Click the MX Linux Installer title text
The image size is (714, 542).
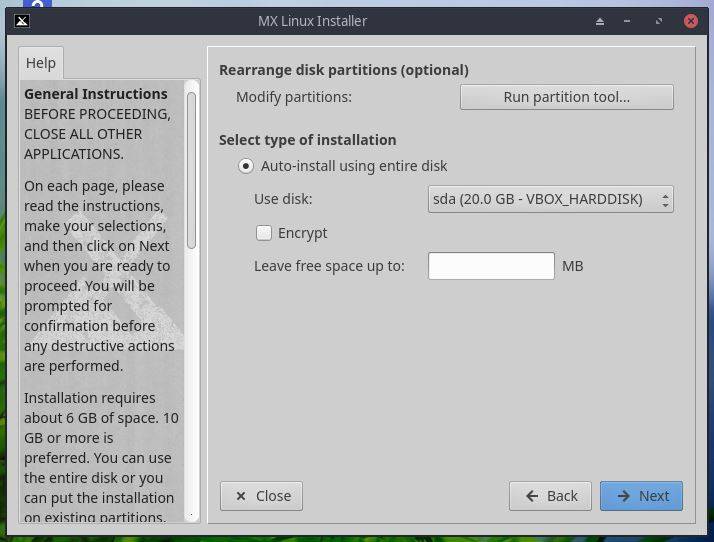pyautogui.click(x=312, y=21)
